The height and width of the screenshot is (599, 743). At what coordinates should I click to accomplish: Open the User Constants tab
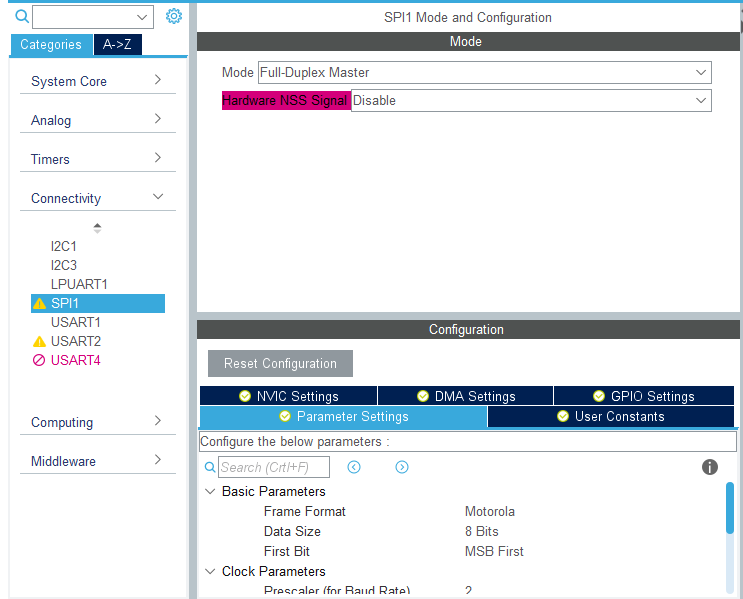611,417
